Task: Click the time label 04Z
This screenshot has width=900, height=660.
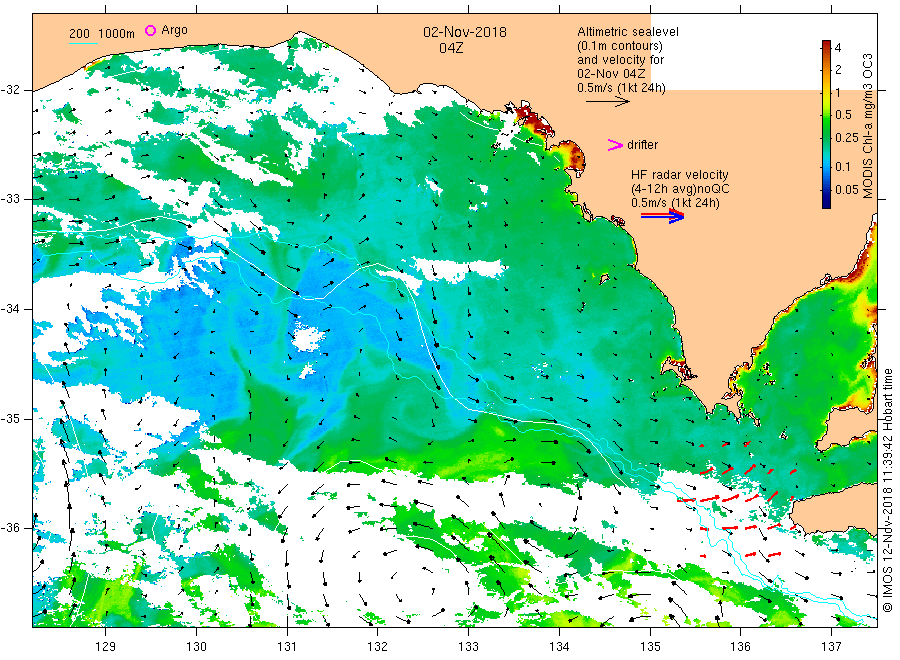Action: 451,48
